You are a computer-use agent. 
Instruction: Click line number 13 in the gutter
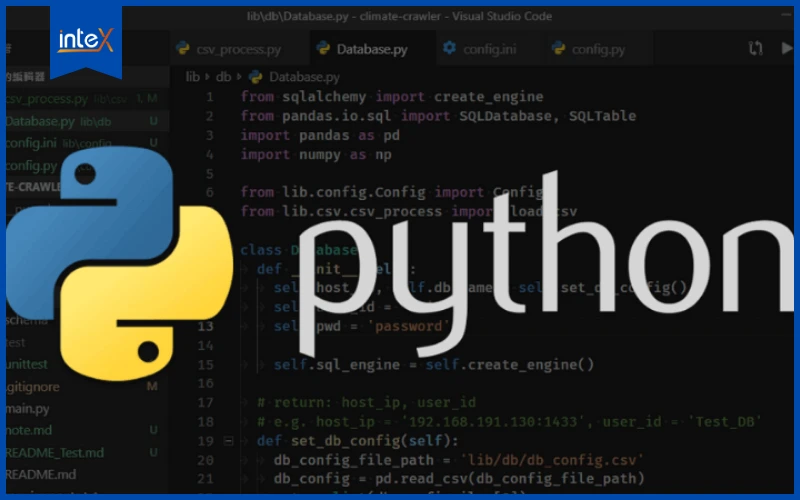click(206, 326)
